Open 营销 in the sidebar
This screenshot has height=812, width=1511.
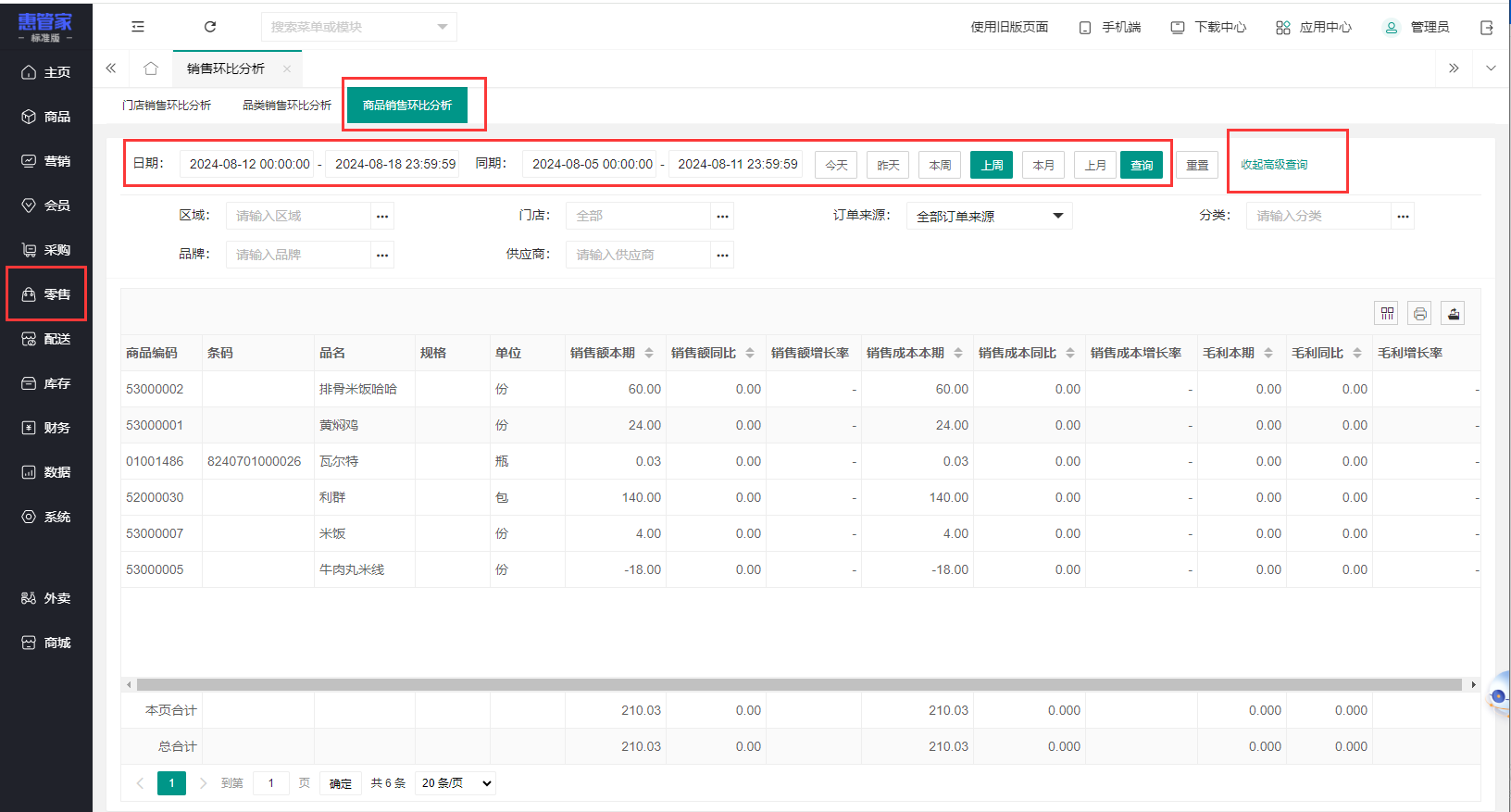pyautogui.click(x=46, y=161)
